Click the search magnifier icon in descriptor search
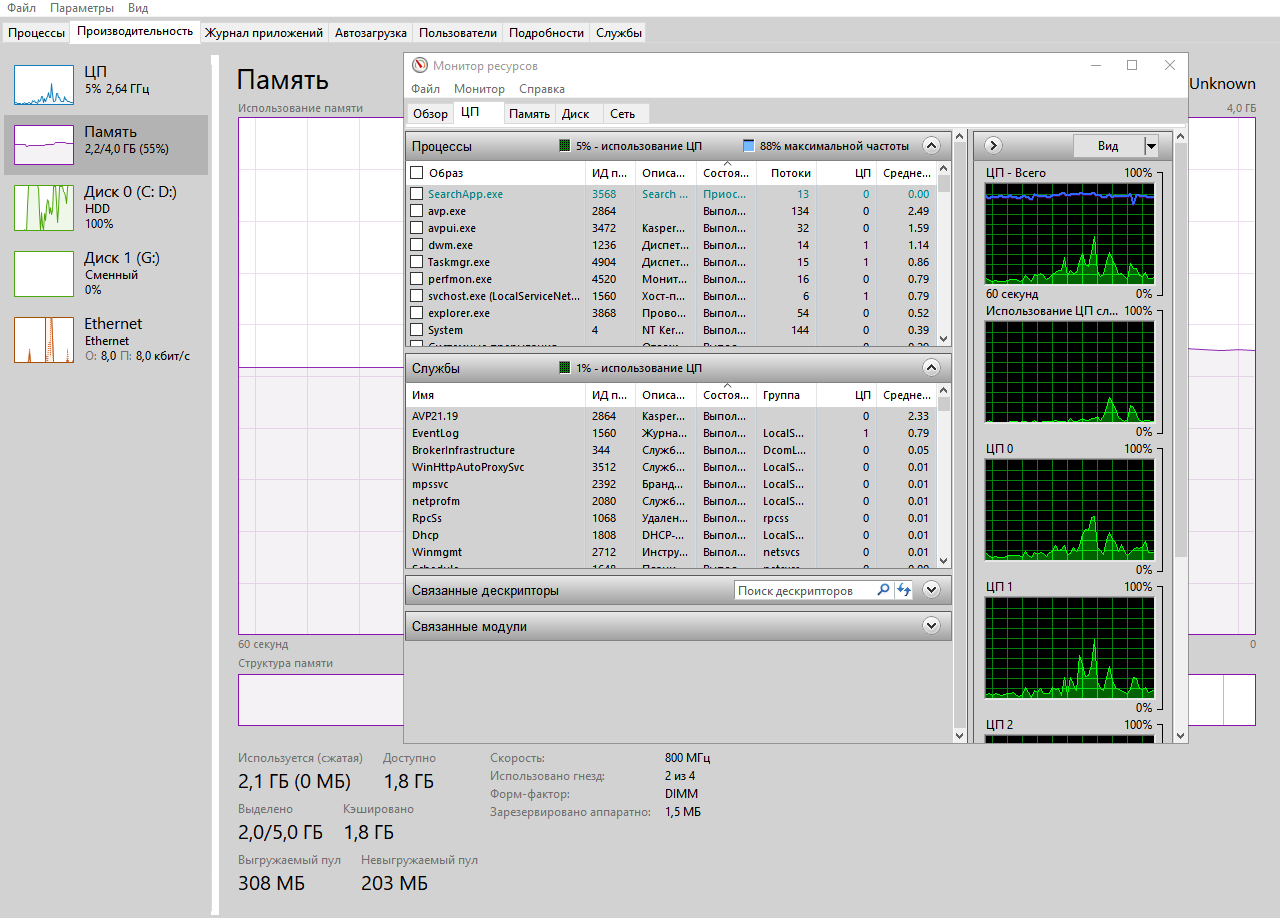This screenshot has height=918, width=1280. click(883, 590)
